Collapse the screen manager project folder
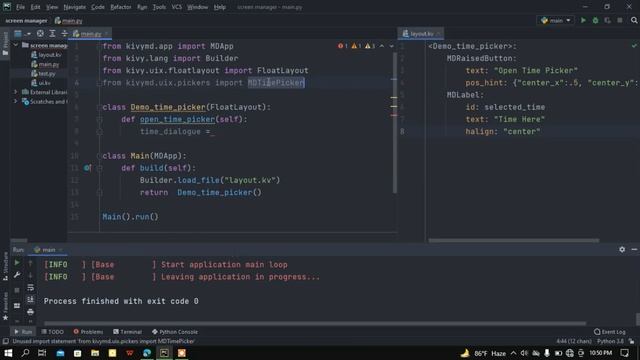This screenshot has height=360, width=640. [16, 45]
